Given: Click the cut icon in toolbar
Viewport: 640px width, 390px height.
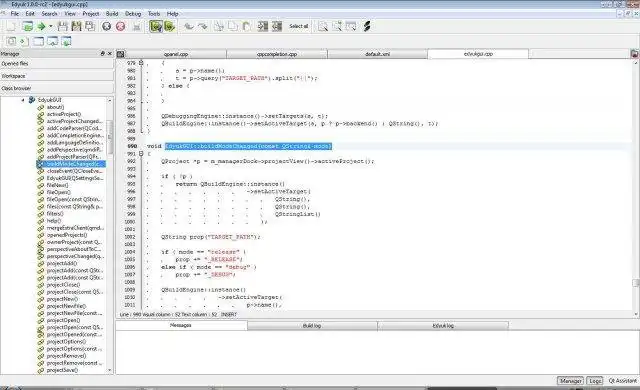Looking at the screenshot, I should point(219,27).
